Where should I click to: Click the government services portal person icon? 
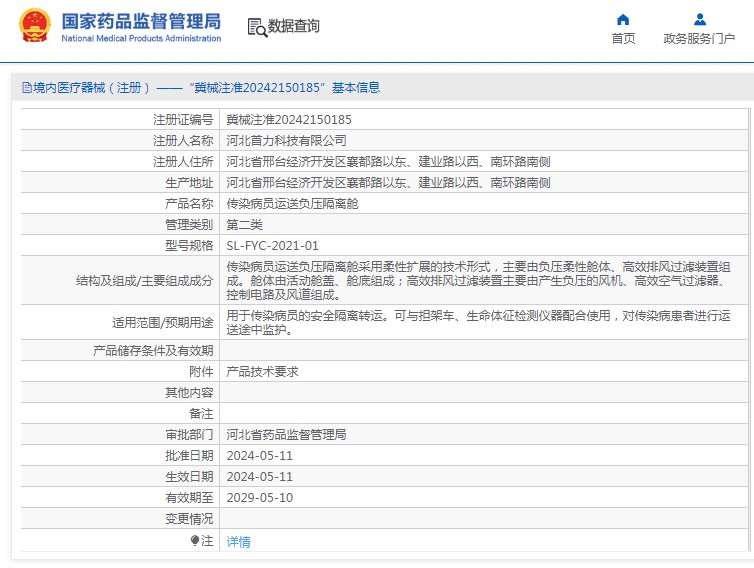point(700,19)
